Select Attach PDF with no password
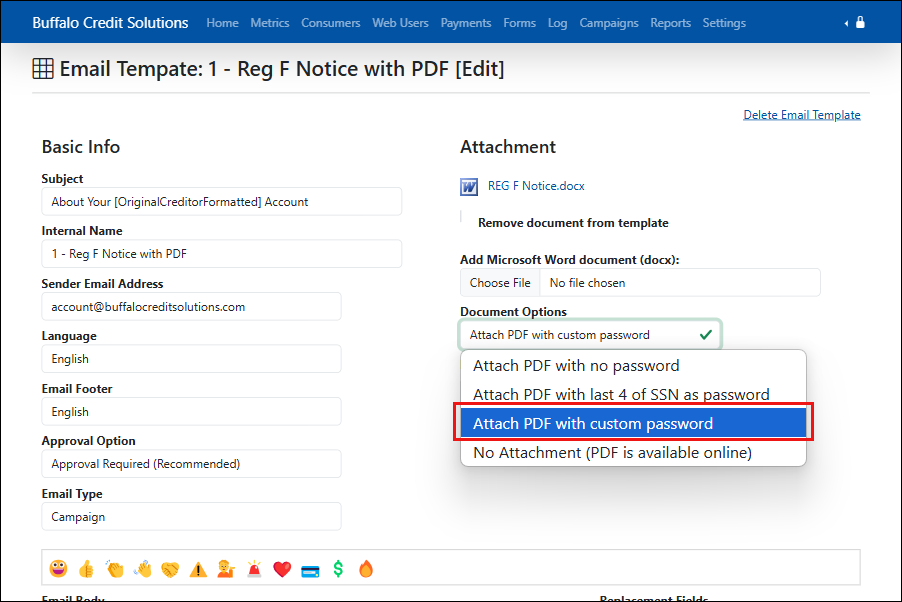Screen dimensions: 902x602 pyautogui.click(x=633, y=365)
